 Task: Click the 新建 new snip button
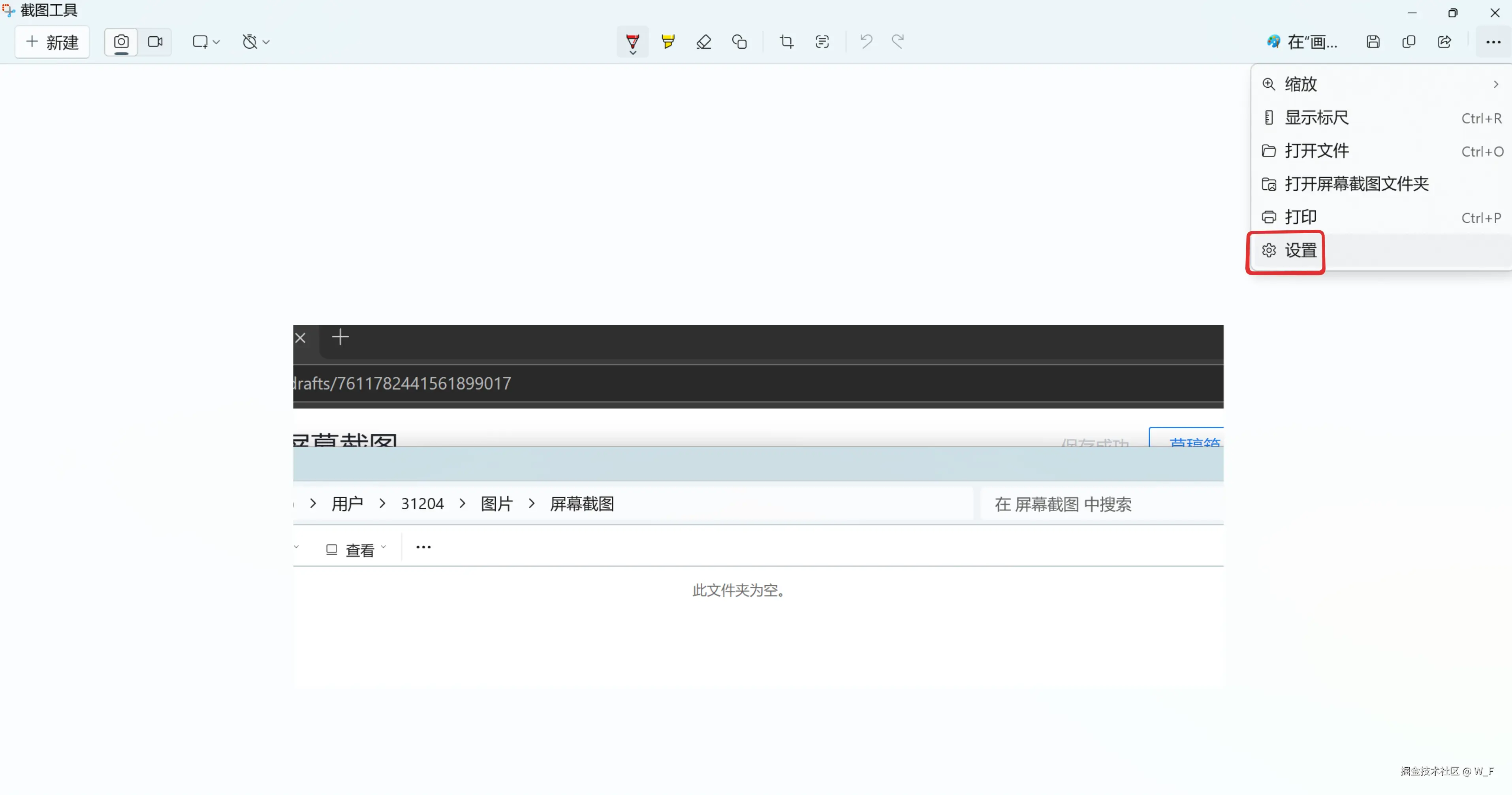(52, 42)
